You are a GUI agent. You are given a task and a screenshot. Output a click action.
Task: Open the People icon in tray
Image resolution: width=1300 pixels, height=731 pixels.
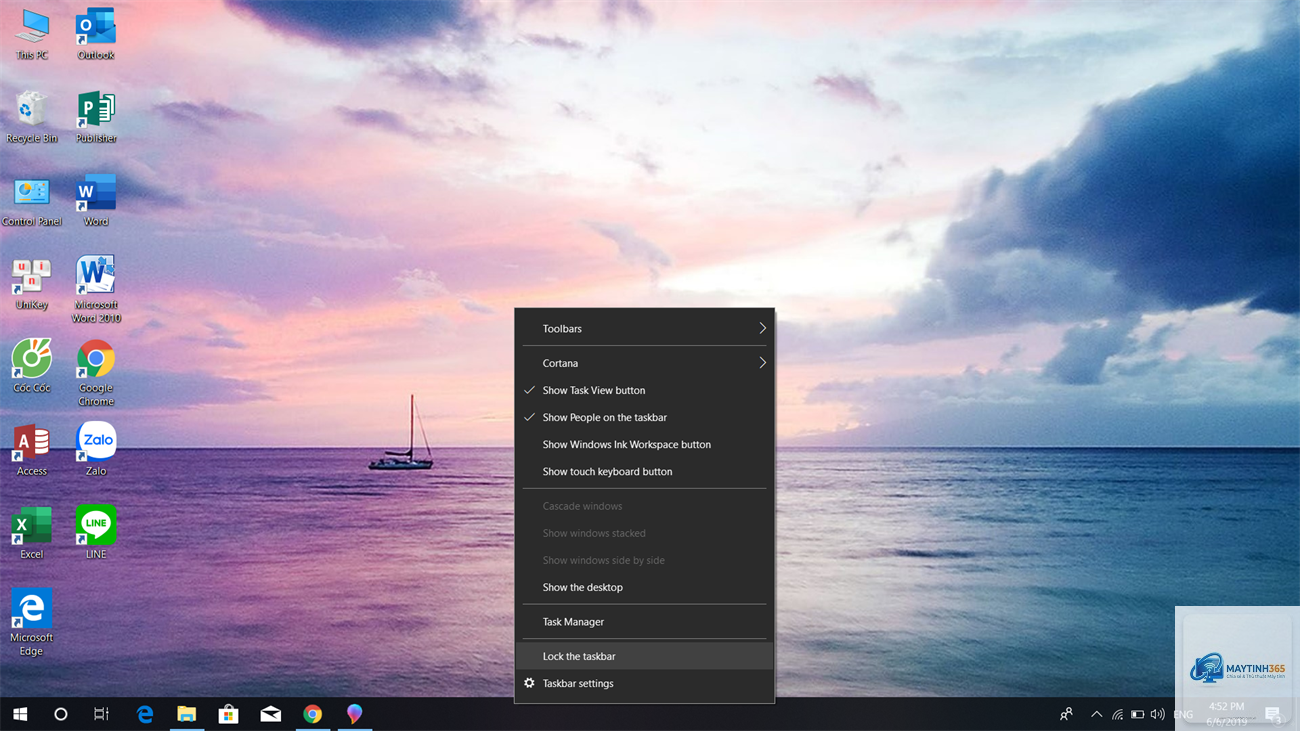click(1066, 714)
